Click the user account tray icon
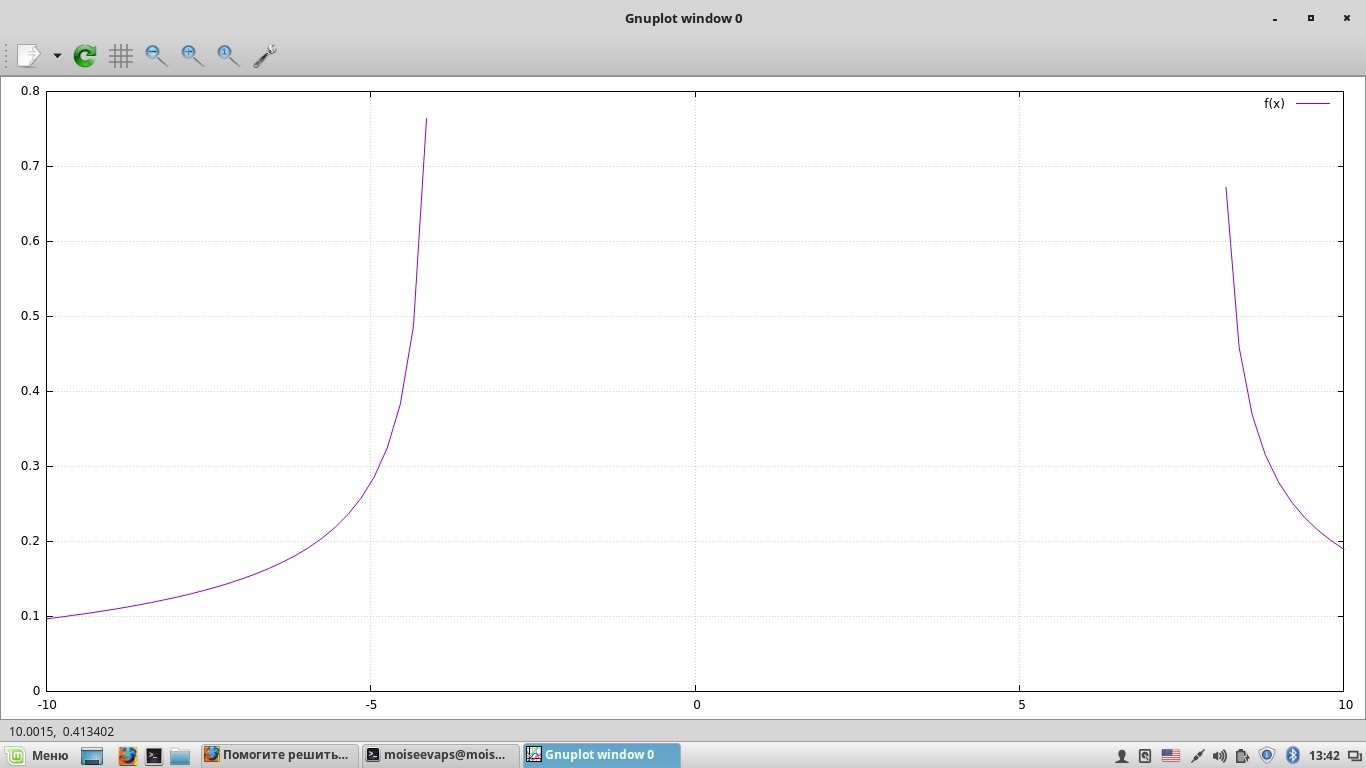This screenshot has height=768, width=1366. point(1122,756)
